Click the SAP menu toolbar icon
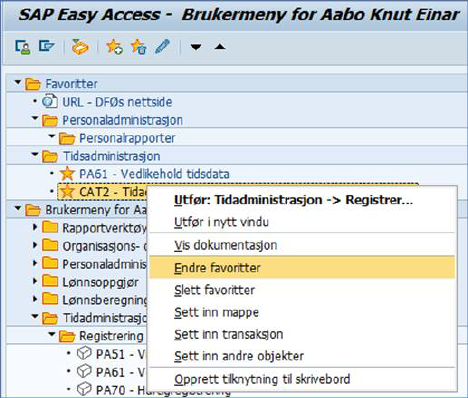Image resolution: width=468 pixels, height=398 pixels. 46,46
